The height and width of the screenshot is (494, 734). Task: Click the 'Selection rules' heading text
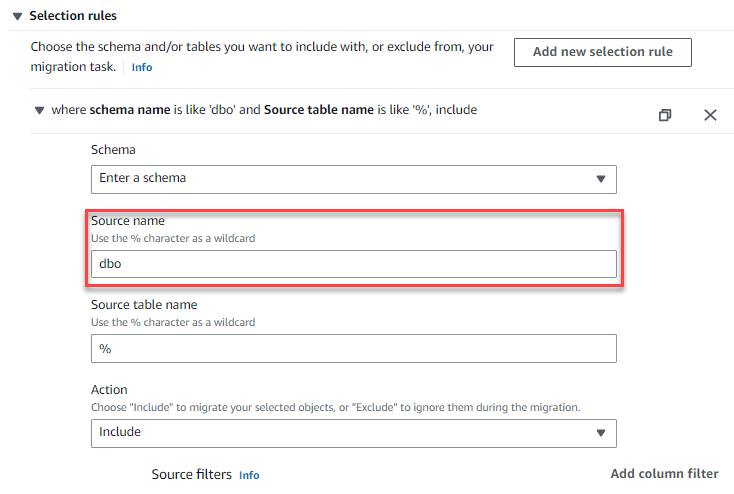[x=73, y=16]
